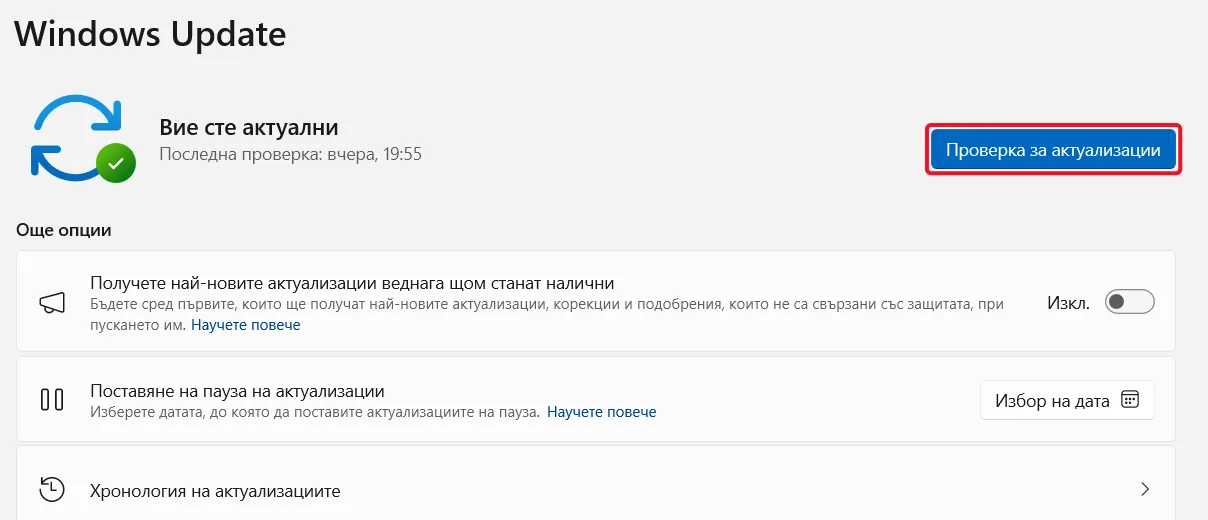Click the calendar icon in Избор на дата
The width and height of the screenshot is (1208, 520).
click(x=1130, y=400)
